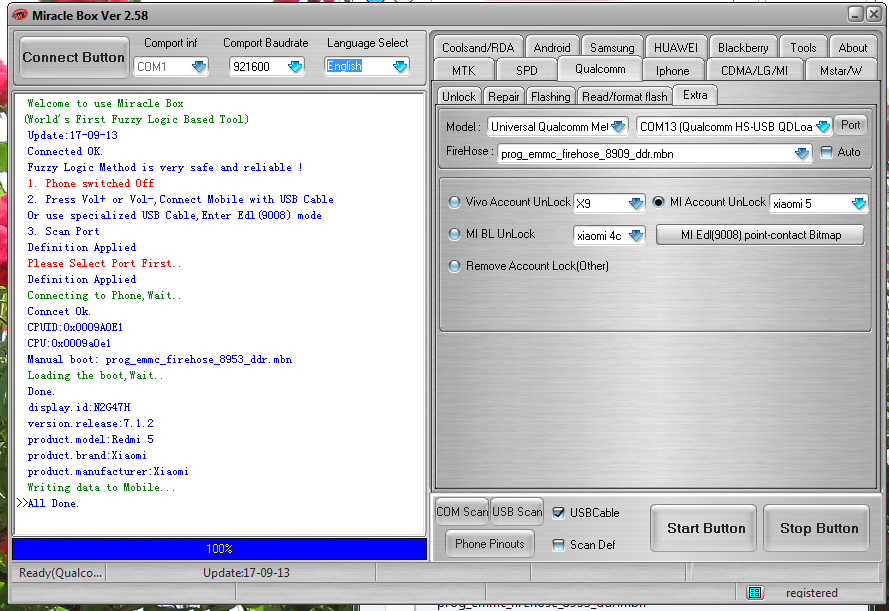Open the Repair sub-tab
The width and height of the screenshot is (889, 611).
(503, 96)
